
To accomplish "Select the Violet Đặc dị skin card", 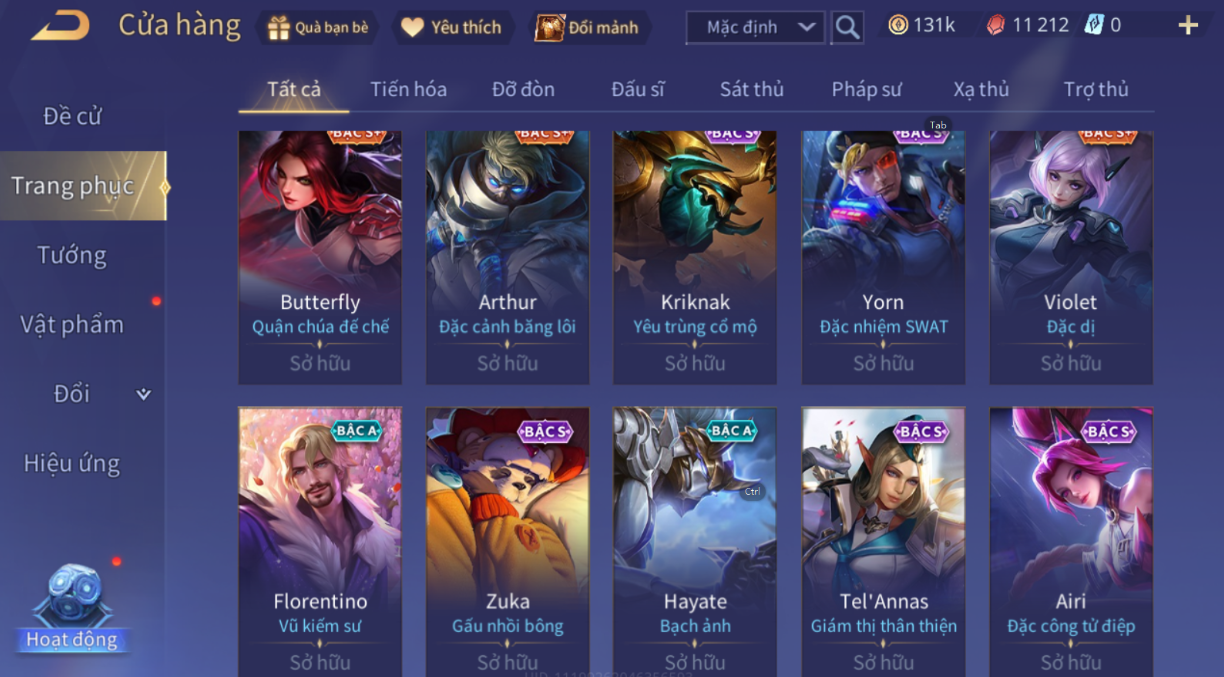I will point(1071,258).
